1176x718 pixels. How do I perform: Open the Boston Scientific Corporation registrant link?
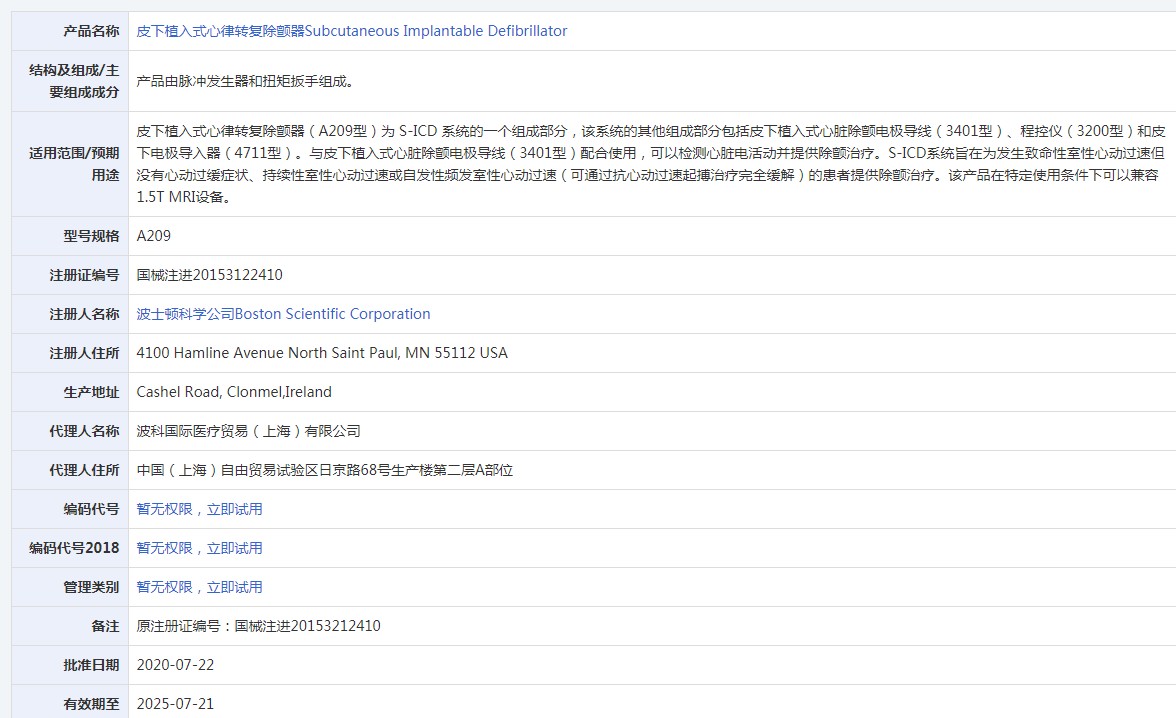tap(283, 314)
